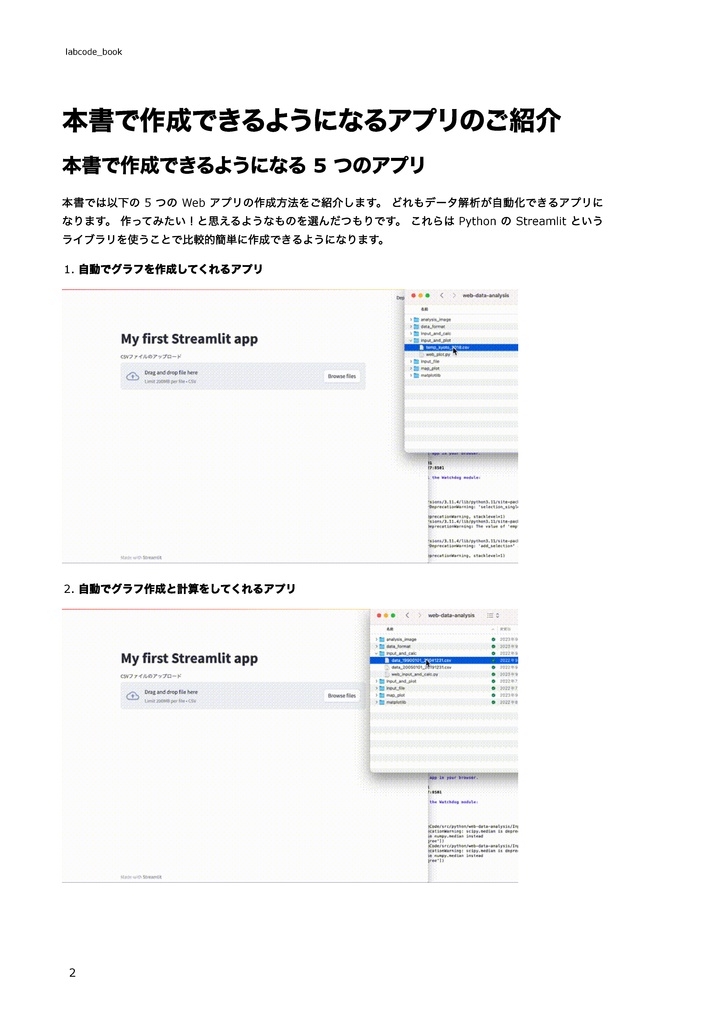Open list view options in app 2 Finder toolbar

pyautogui.click(x=493, y=615)
